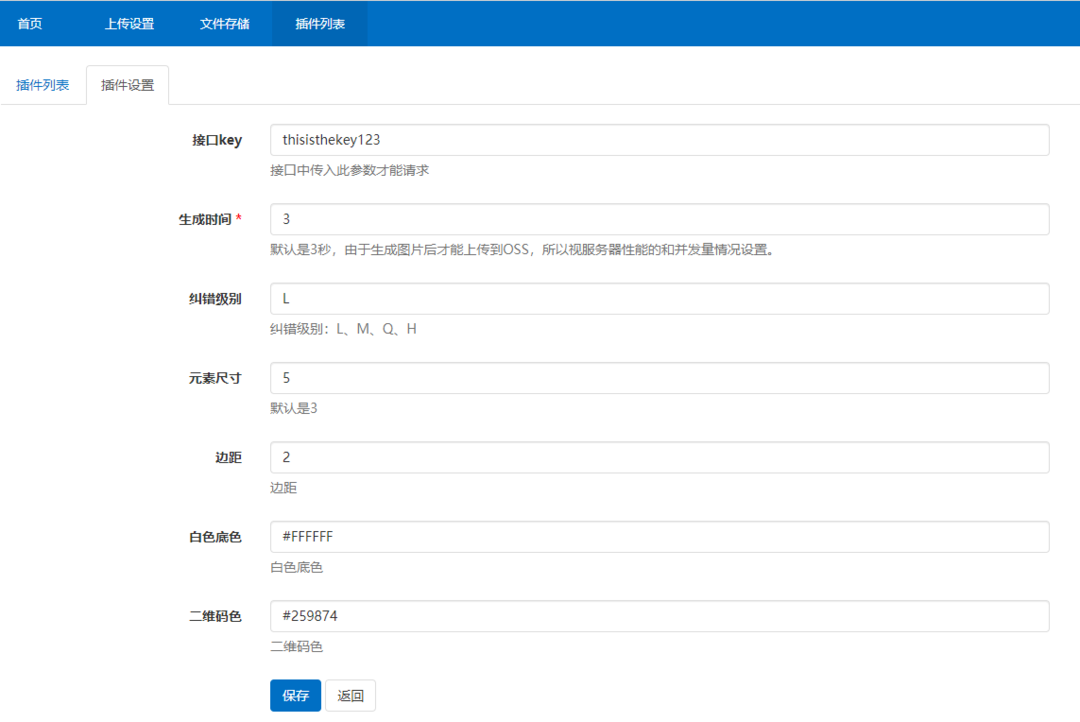The width and height of the screenshot is (1080, 722).
Task: Click the 白色底色 field label
Action: click(216, 537)
